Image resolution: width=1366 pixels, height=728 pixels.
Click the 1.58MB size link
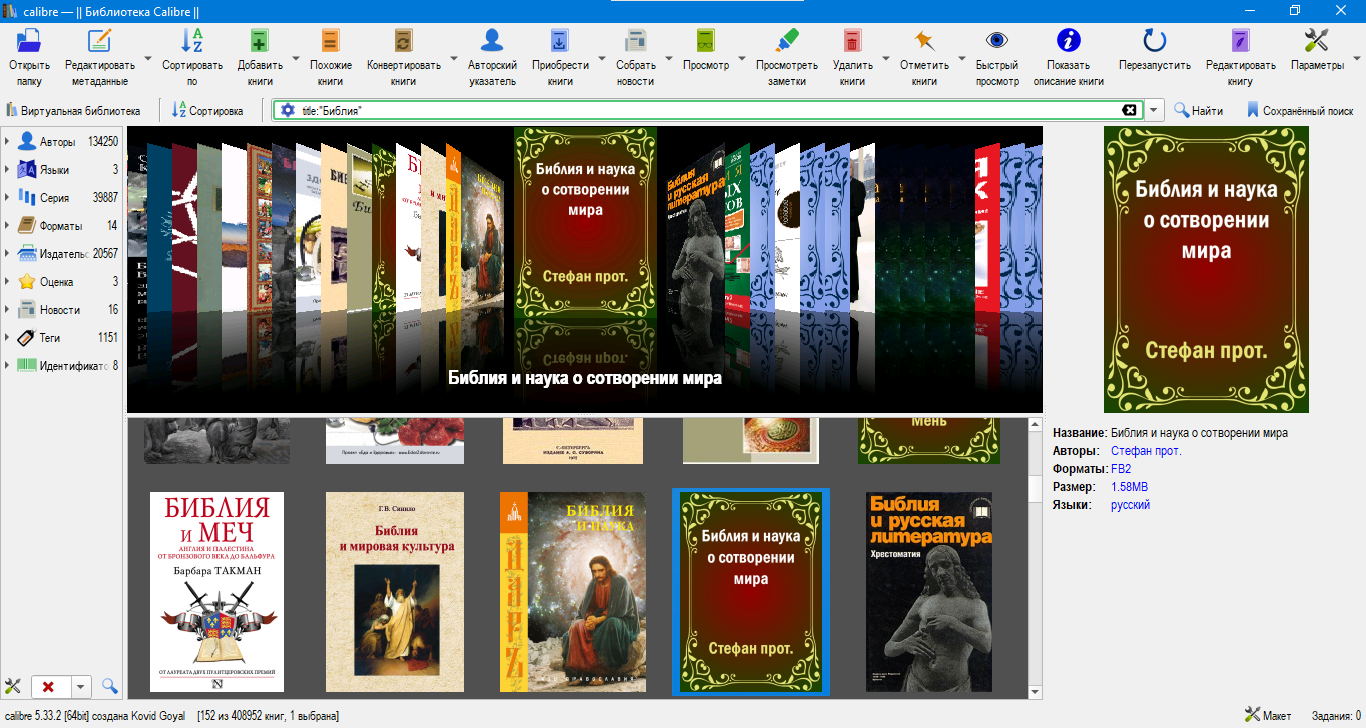click(1129, 487)
